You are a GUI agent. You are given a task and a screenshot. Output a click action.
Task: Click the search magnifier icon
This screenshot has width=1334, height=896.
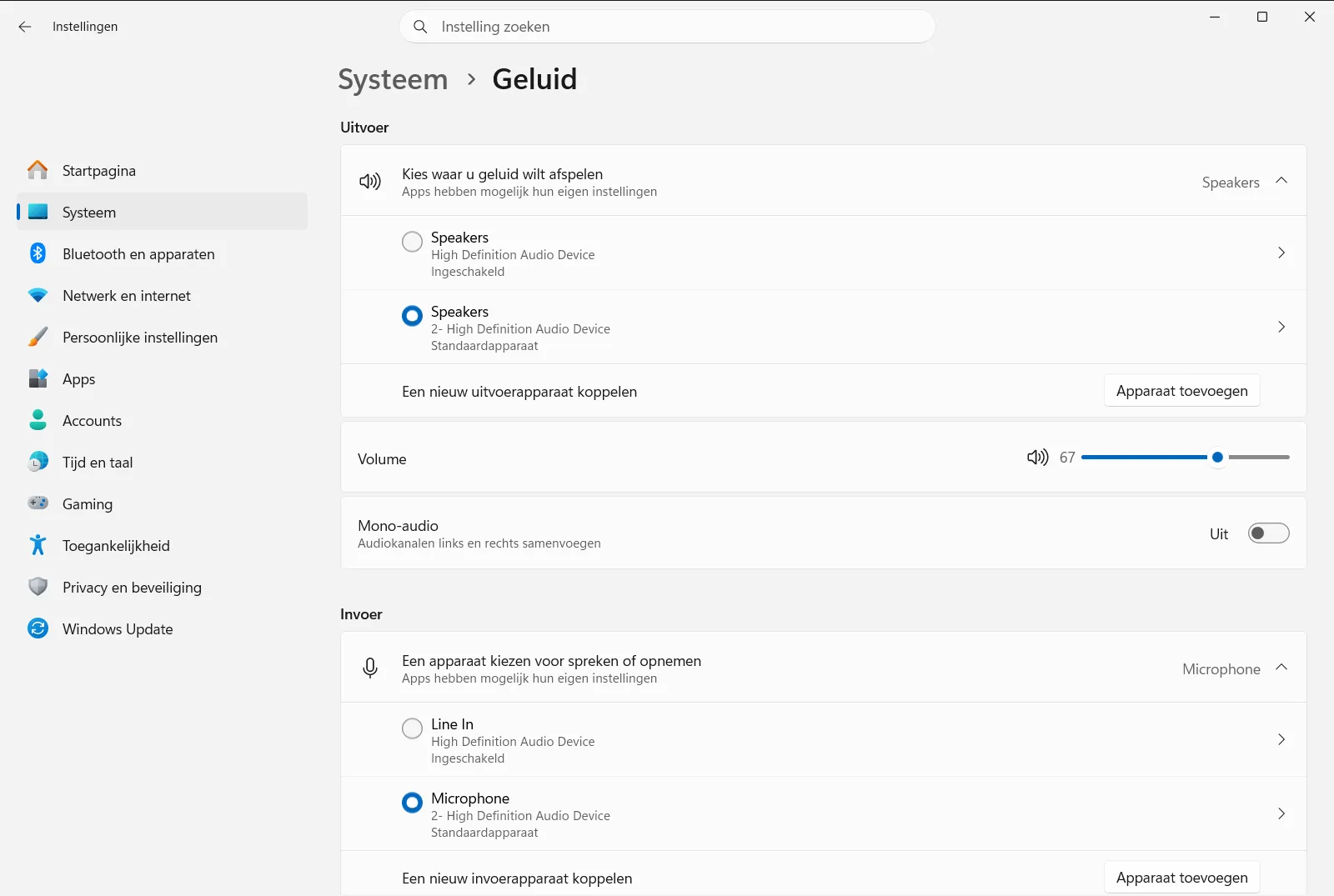[421, 27]
